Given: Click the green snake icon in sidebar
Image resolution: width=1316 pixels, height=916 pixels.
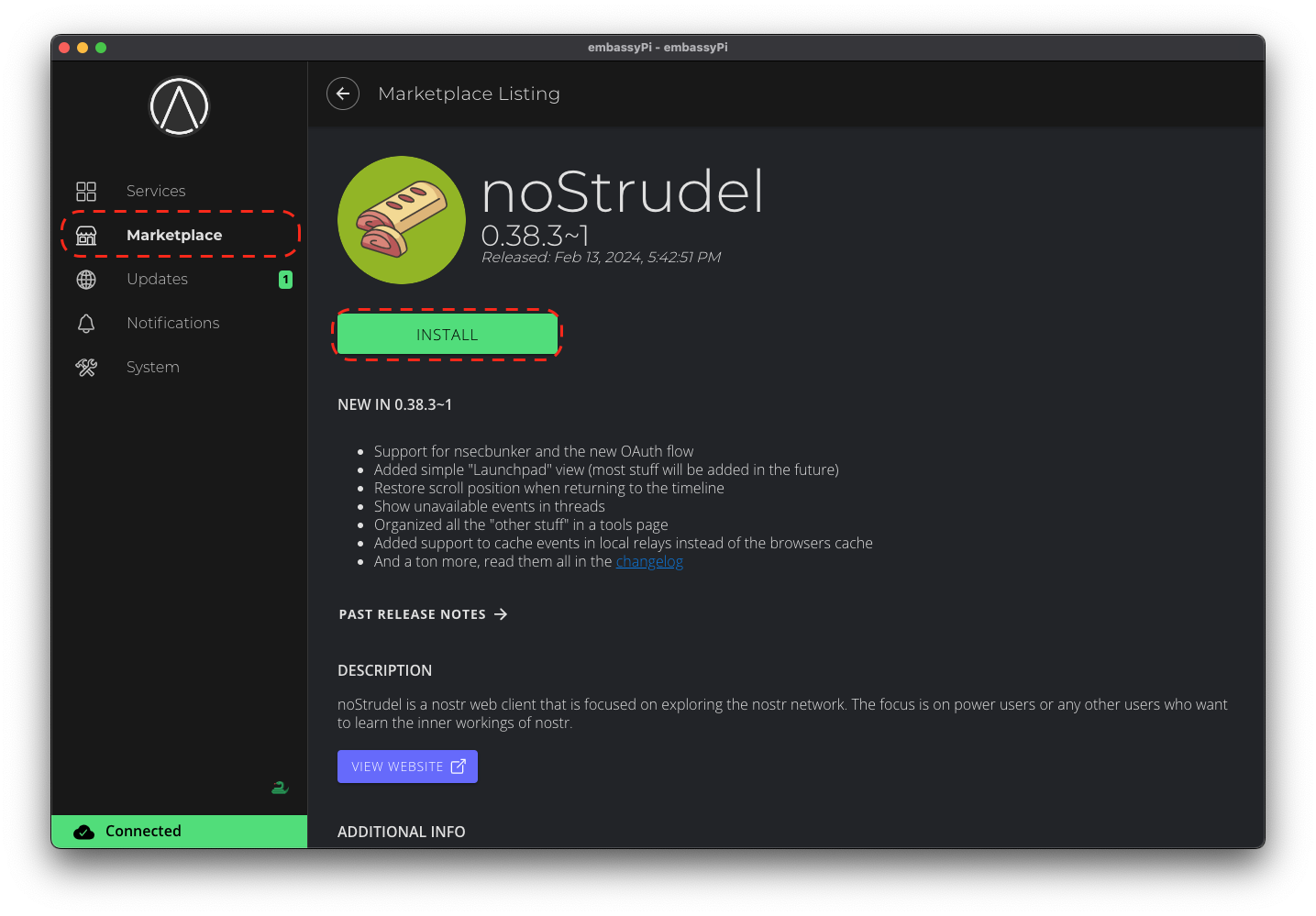Looking at the screenshot, I should [279, 787].
